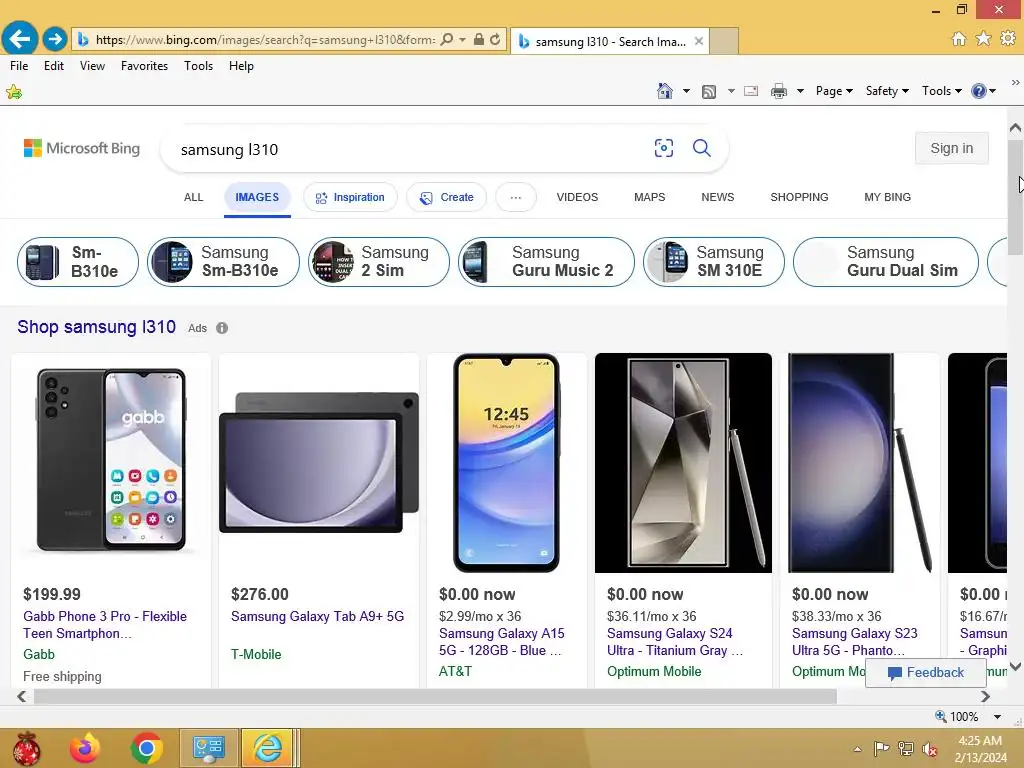Screen dimensions: 1024x768
Task: Click the command bar Home icon
Action: [x=665, y=91]
